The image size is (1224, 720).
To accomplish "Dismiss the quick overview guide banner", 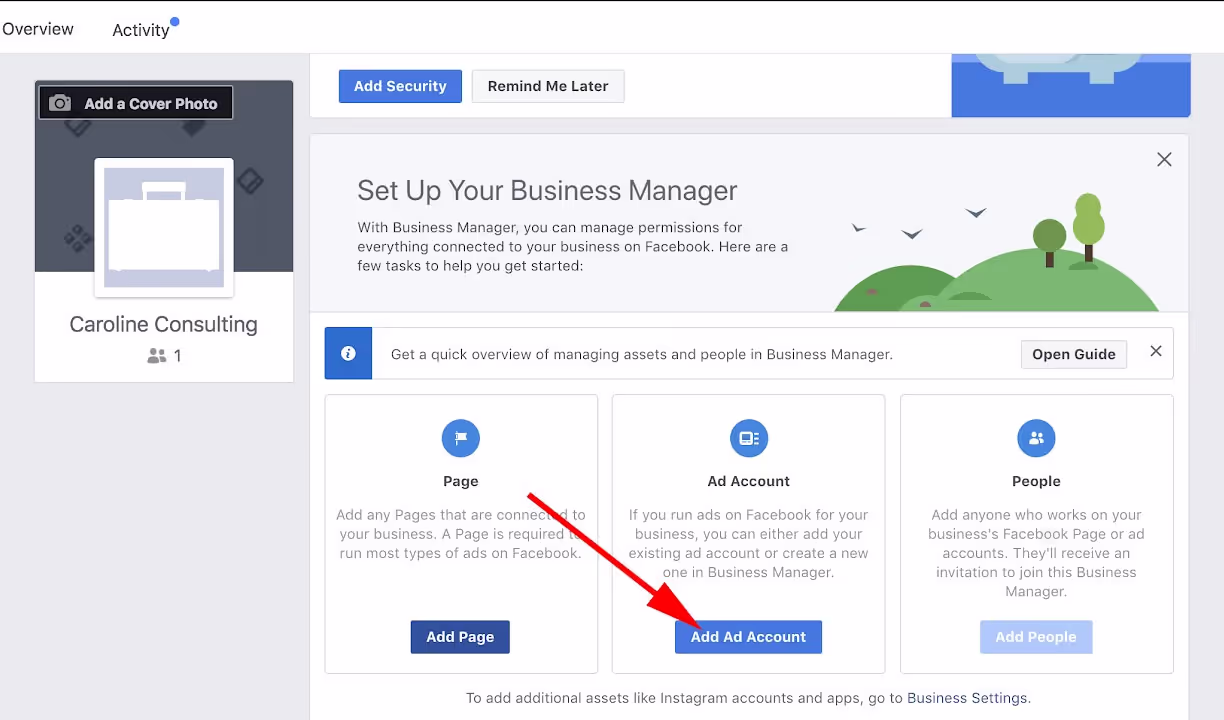I will [1156, 351].
